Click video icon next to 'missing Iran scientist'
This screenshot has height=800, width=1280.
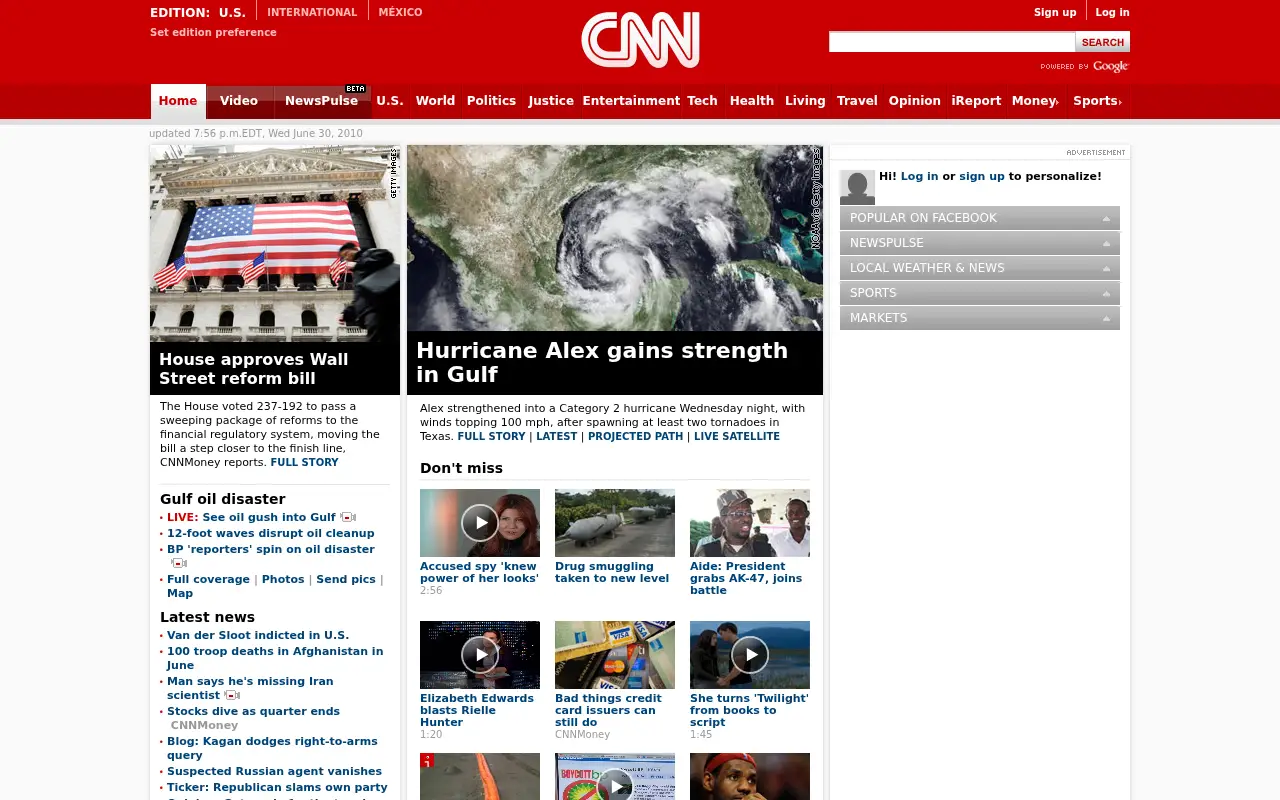[x=232, y=695]
